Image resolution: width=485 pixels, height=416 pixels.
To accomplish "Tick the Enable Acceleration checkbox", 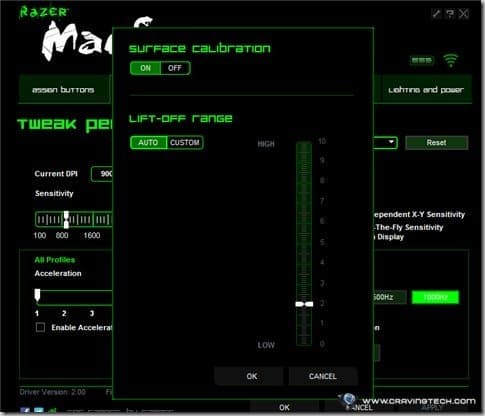I will click(x=40, y=327).
